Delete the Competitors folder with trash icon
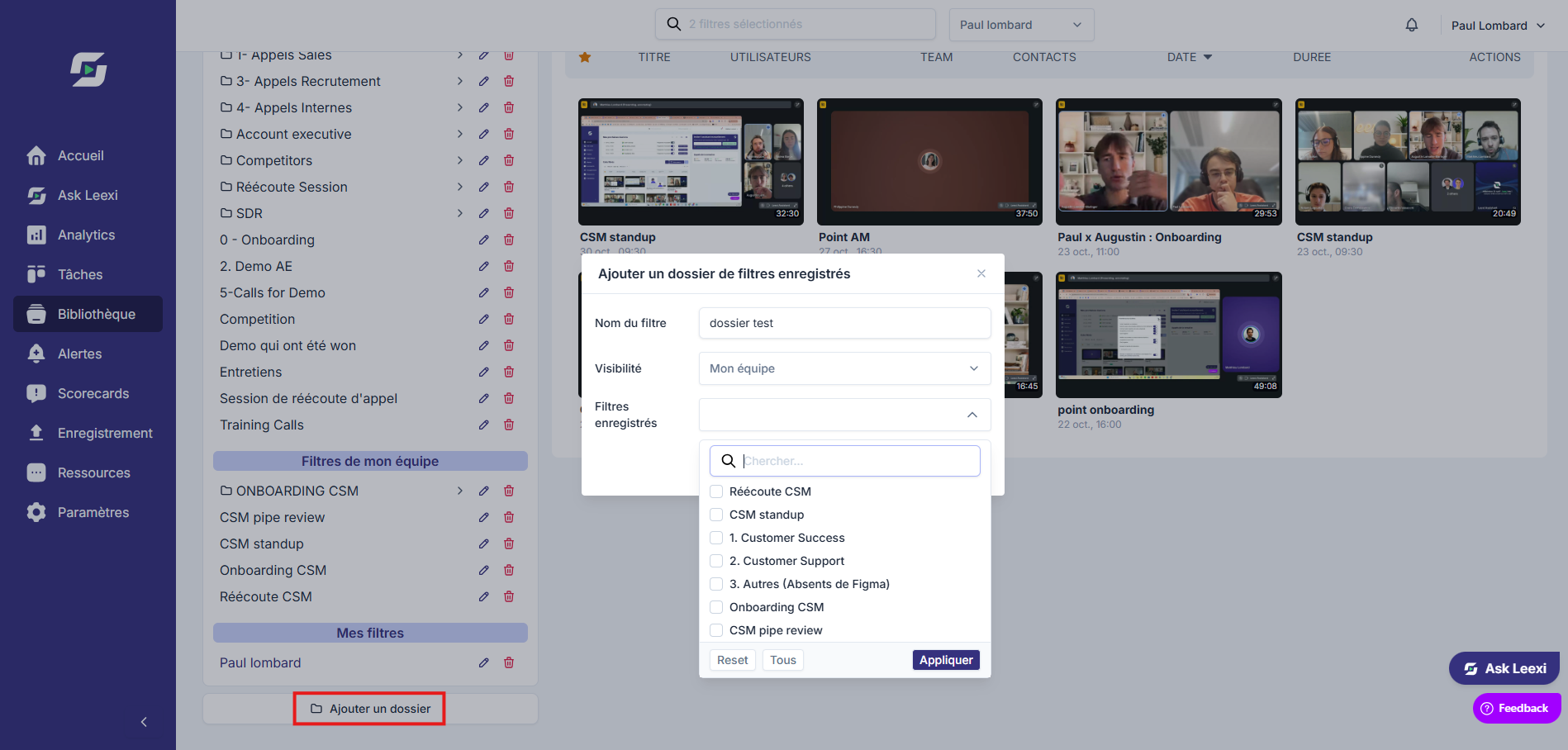The width and height of the screenshot is (1568, 750). click(509, 160)
